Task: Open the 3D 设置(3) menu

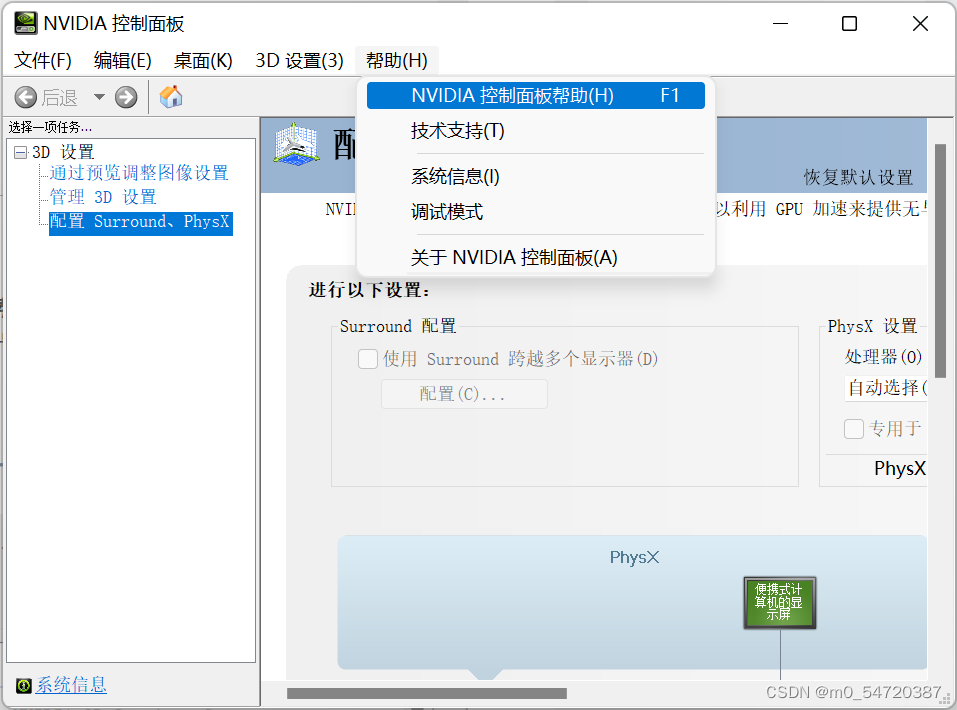Action: (300, 60)
